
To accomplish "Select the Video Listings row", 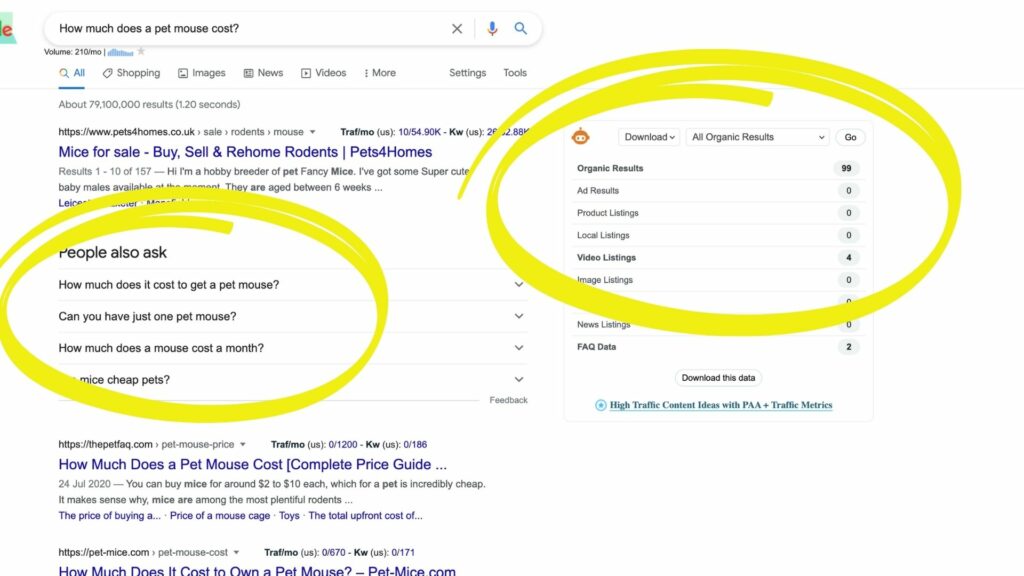I will pos(718,258).
